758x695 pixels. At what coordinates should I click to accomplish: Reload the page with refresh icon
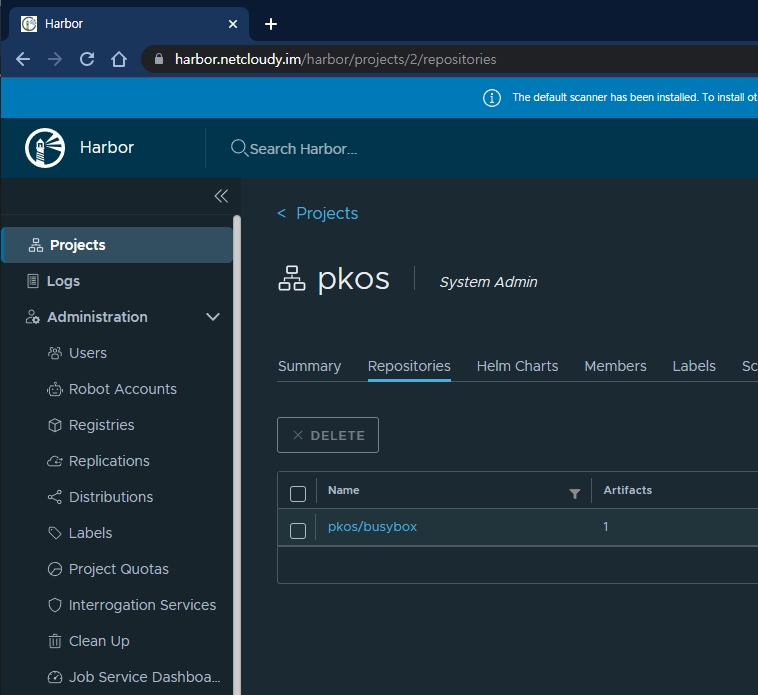pyautogui.click(x=87, y=59)
